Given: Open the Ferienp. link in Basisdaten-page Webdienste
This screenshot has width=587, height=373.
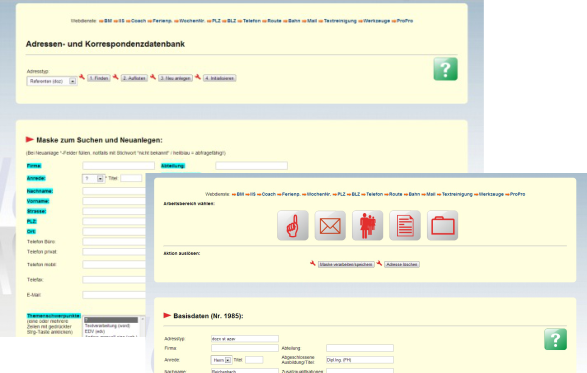Looking at the screenshot, I should (291, 194).
